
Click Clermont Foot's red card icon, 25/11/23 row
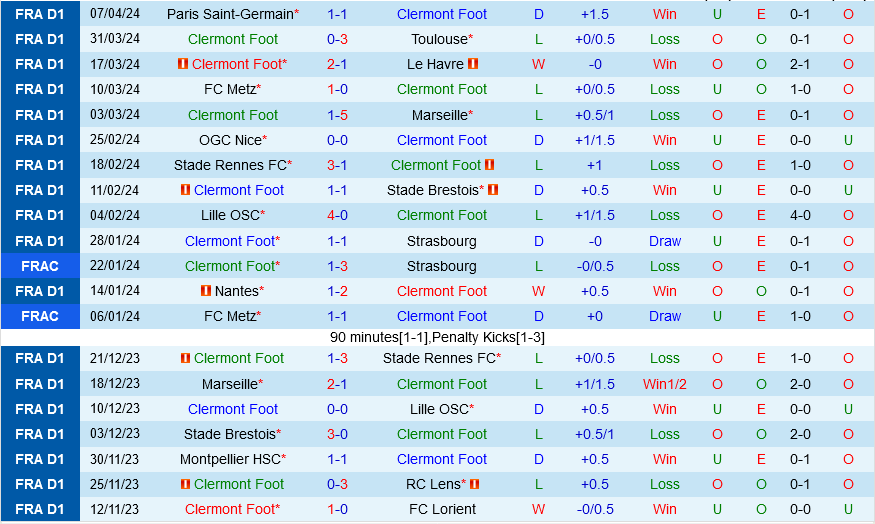coord(185,484)
